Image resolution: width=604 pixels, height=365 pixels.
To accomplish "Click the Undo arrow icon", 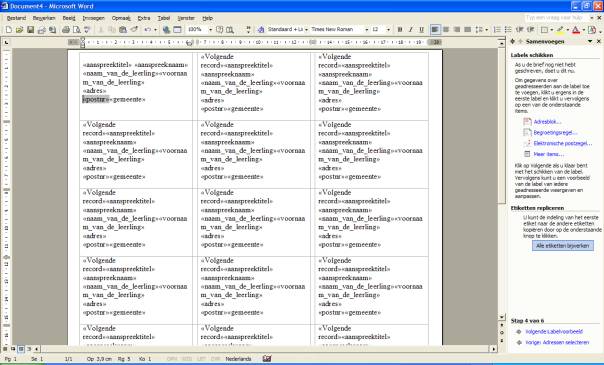I will click(x=148, y=30).
